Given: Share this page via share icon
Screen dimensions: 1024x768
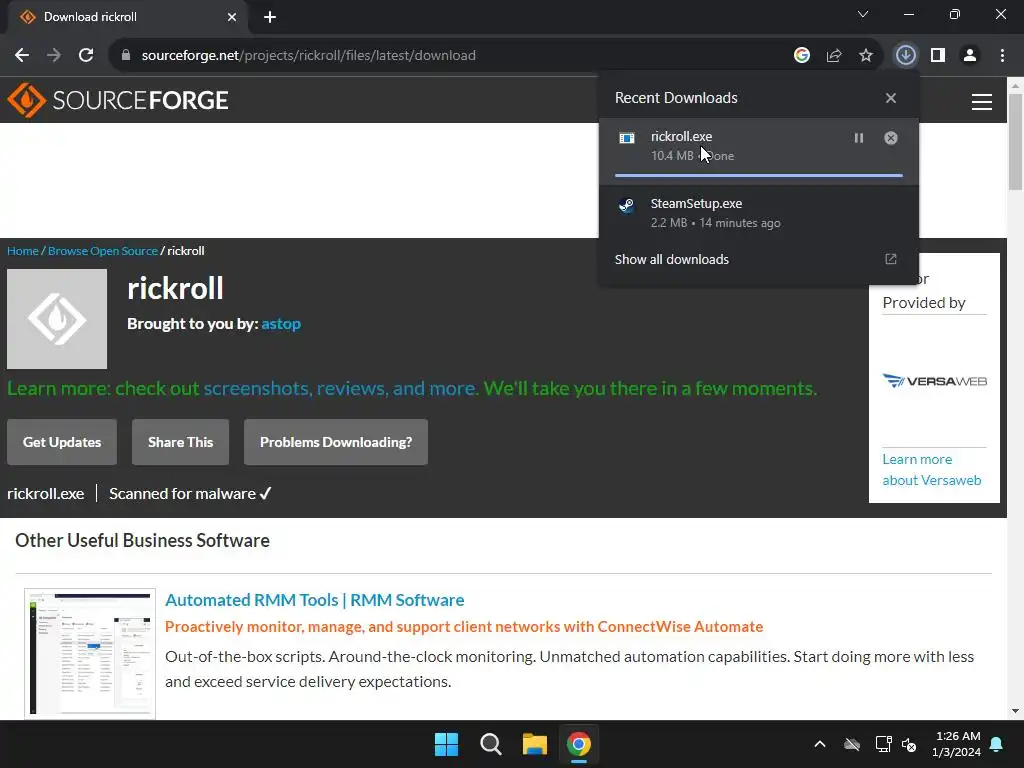Looking at the screenshot, I should point(834,56).
